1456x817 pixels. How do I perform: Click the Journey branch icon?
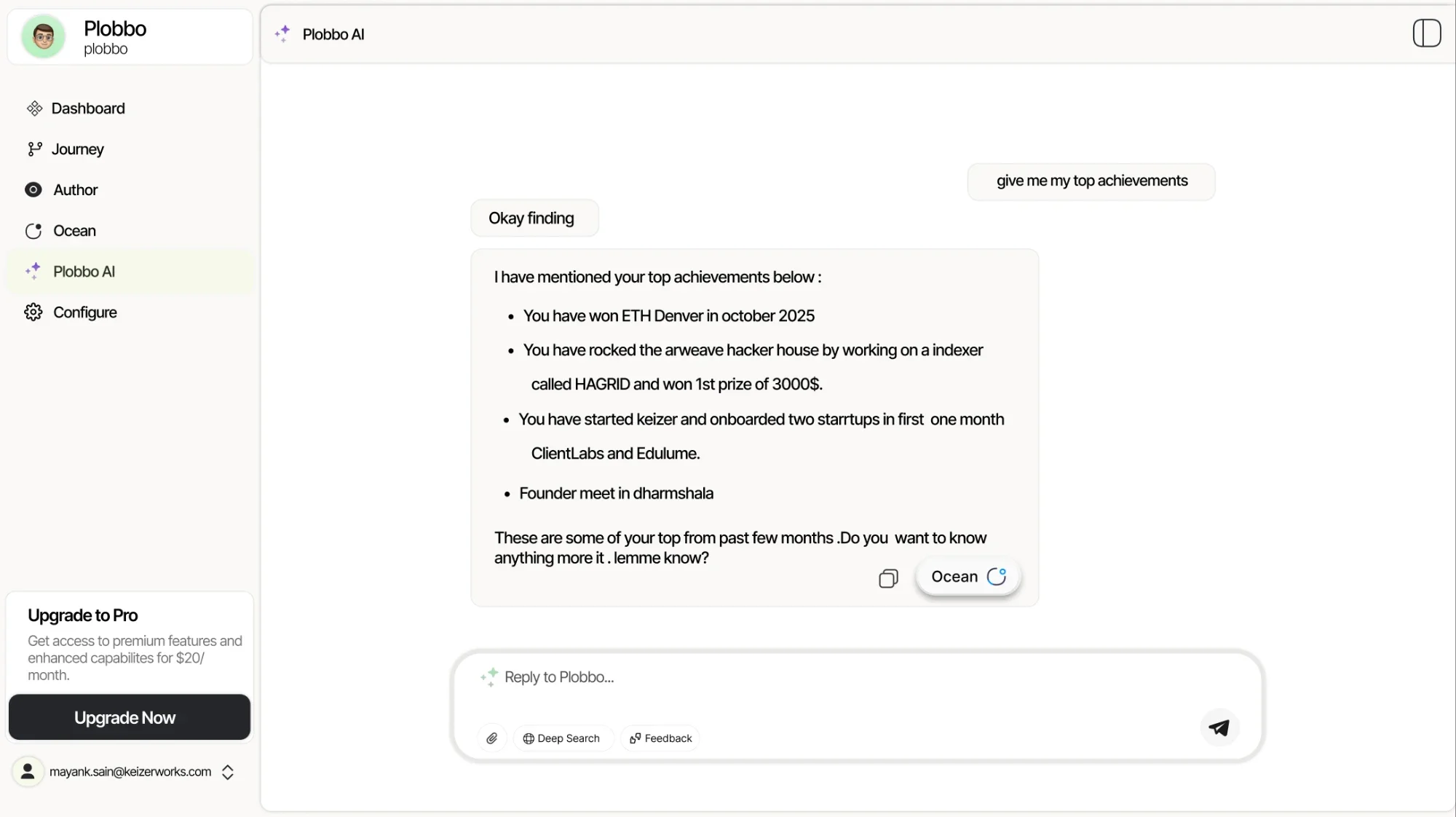[x=34, y=149]
